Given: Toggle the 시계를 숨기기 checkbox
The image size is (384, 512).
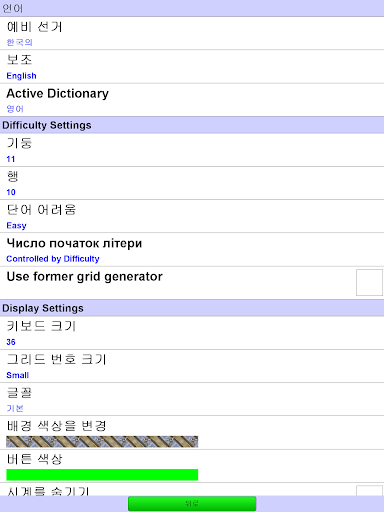Looking at the screenshot, I should click(x=369, y=491).
